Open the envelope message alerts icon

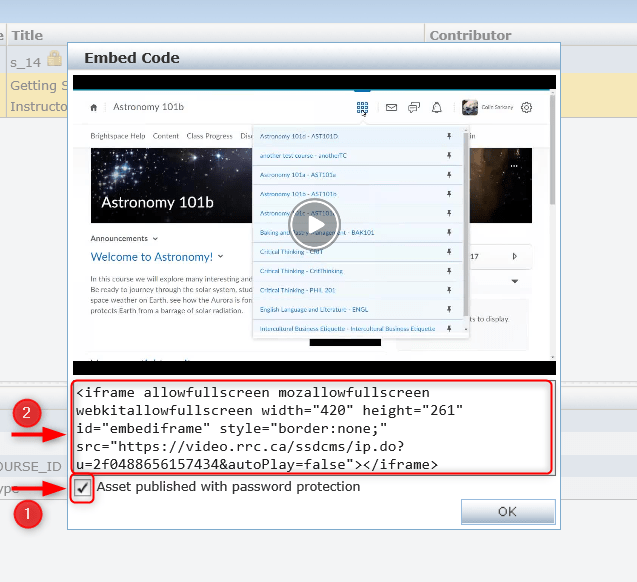[x=391, y=107]
